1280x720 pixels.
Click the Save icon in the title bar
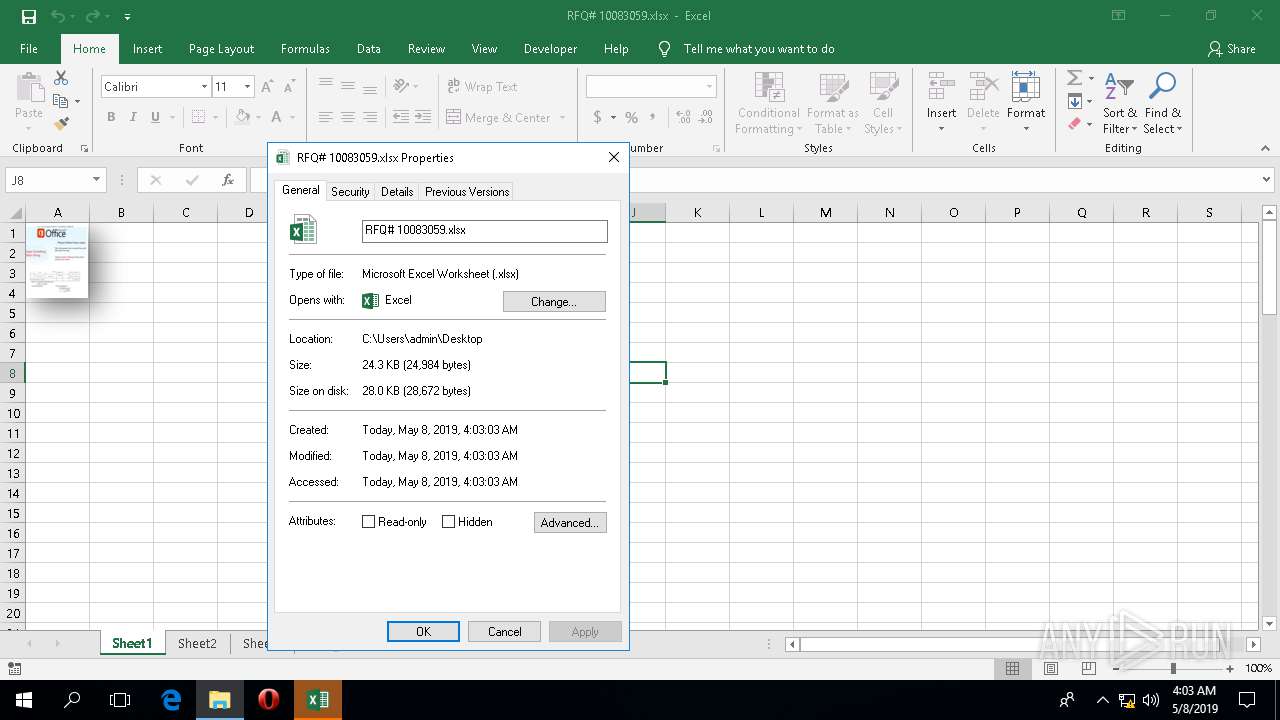29,16
